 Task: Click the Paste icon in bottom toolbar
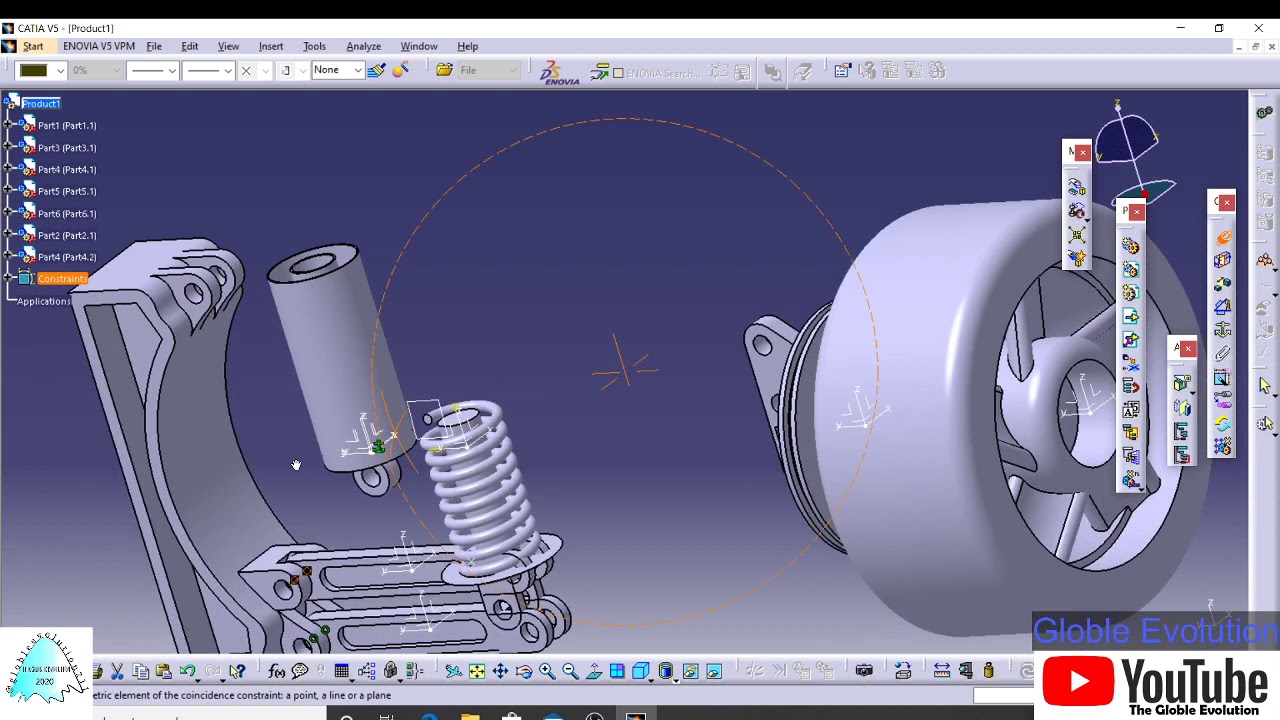click(164, 671)
